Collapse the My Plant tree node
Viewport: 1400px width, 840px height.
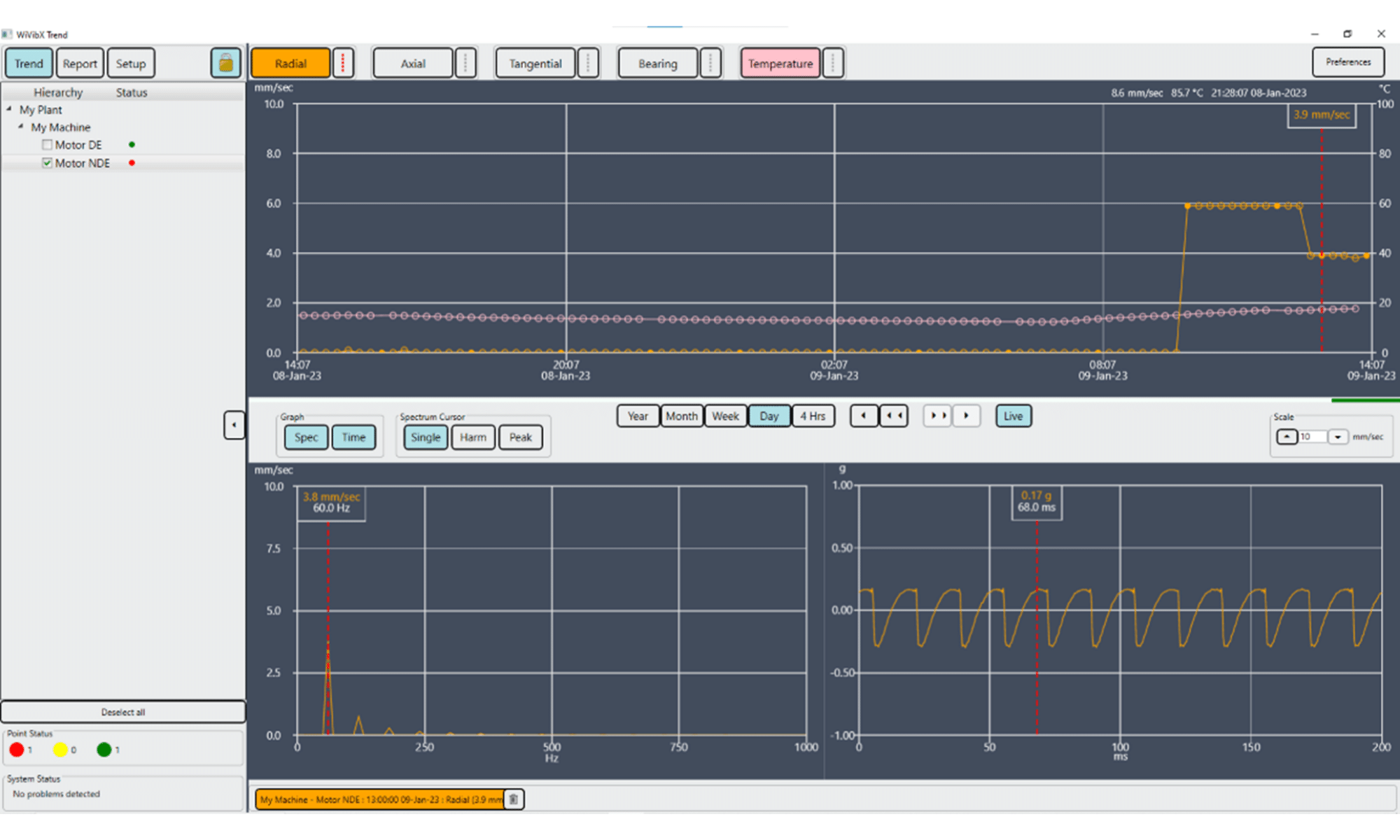[x=9, y=109]
